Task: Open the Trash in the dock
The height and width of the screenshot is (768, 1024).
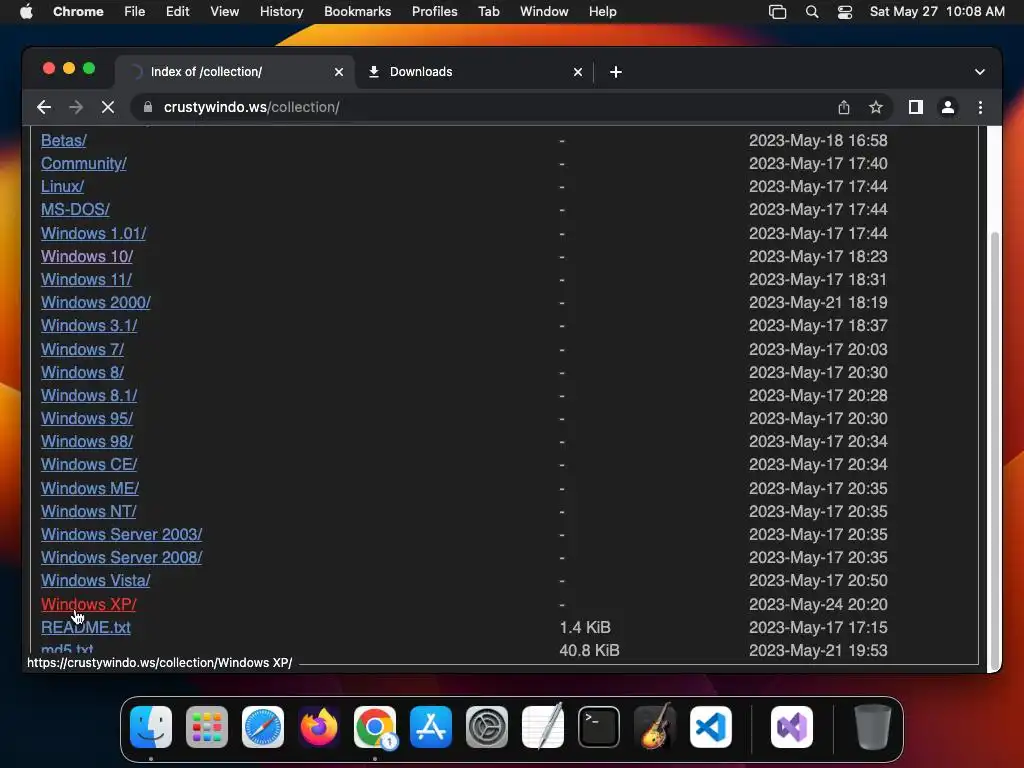Action: point(872,727)
